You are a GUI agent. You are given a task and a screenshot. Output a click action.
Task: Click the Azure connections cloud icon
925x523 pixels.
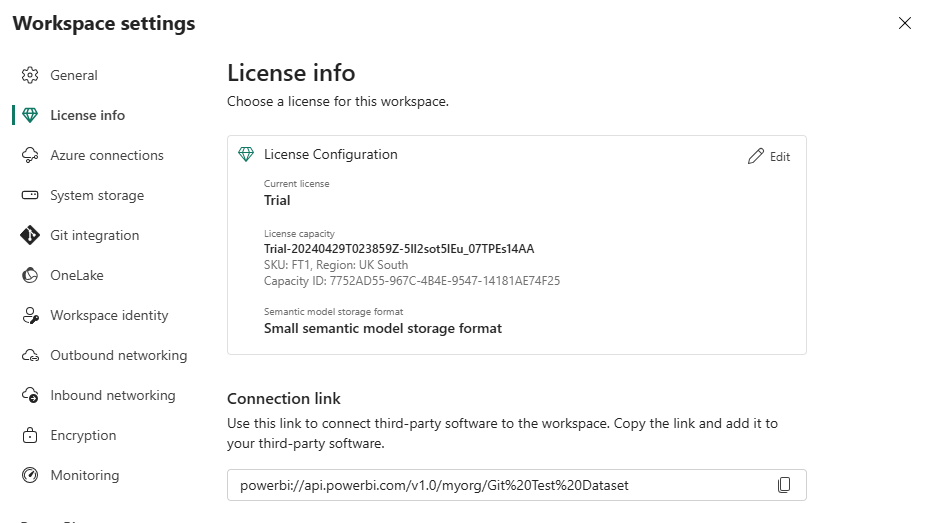pyautogui.click(x=30, y=155)
